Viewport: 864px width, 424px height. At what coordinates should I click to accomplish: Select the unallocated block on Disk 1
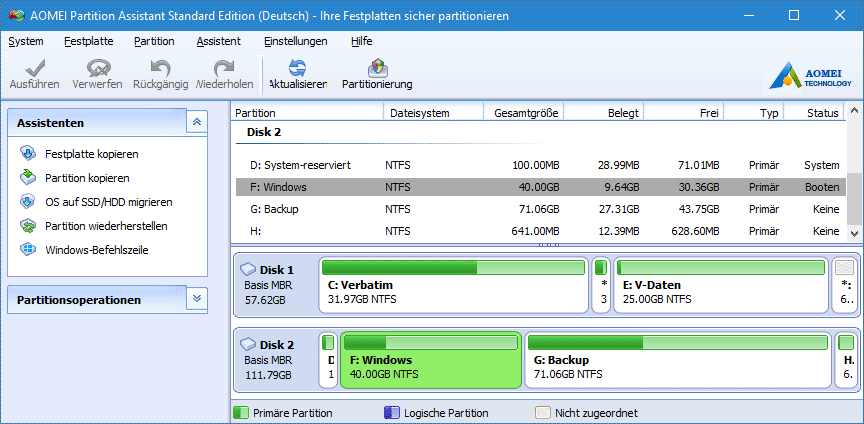(844, 285)
